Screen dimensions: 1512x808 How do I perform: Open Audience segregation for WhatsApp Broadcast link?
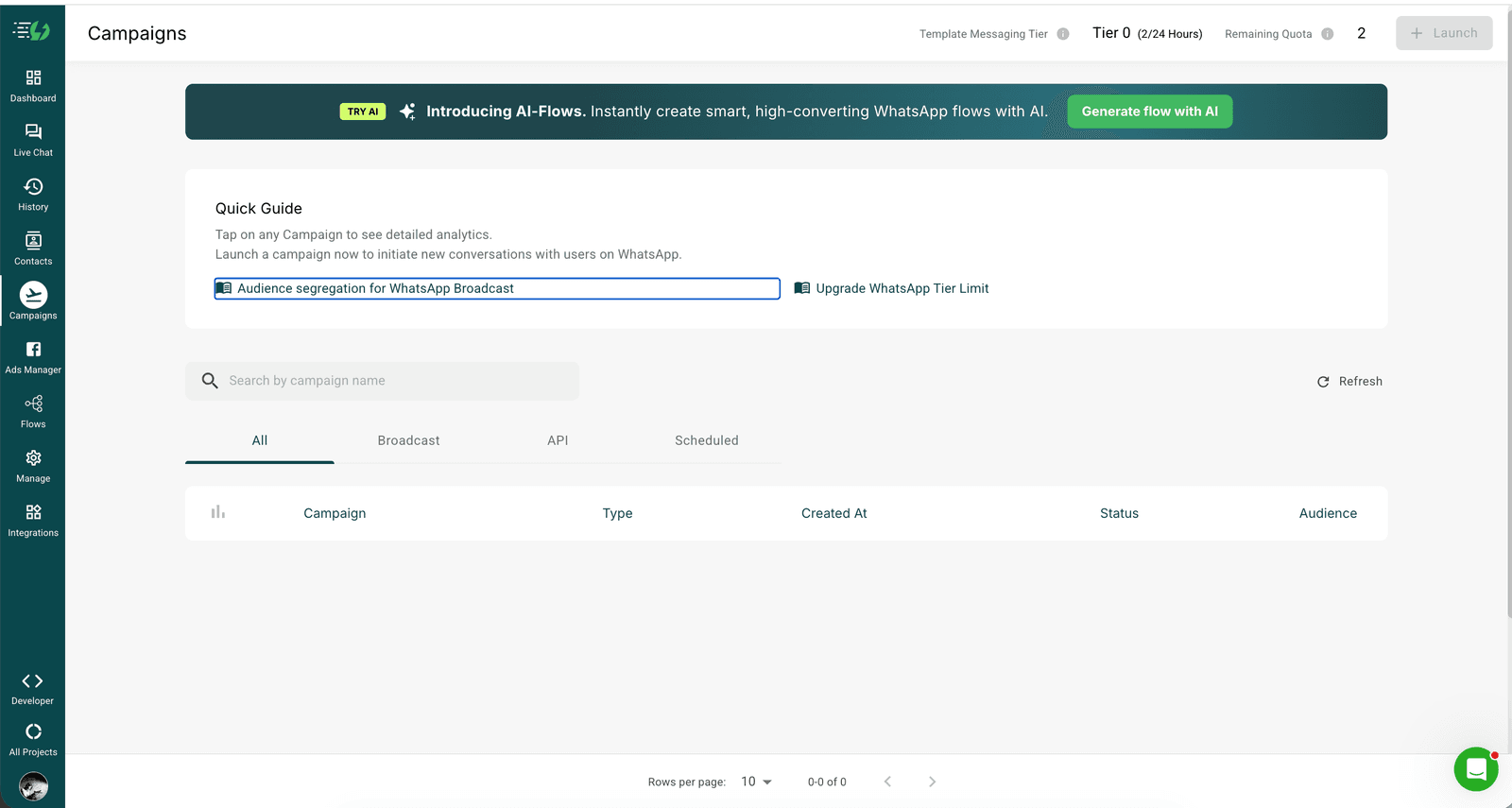[497, 288]
